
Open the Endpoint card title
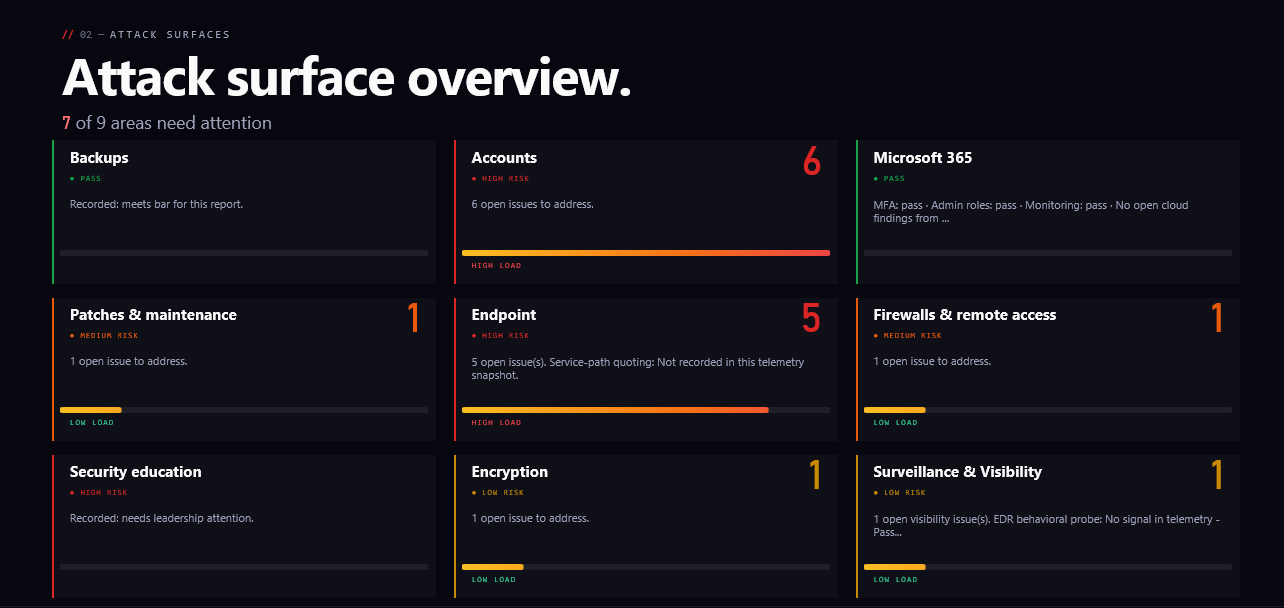pos(504,315)
